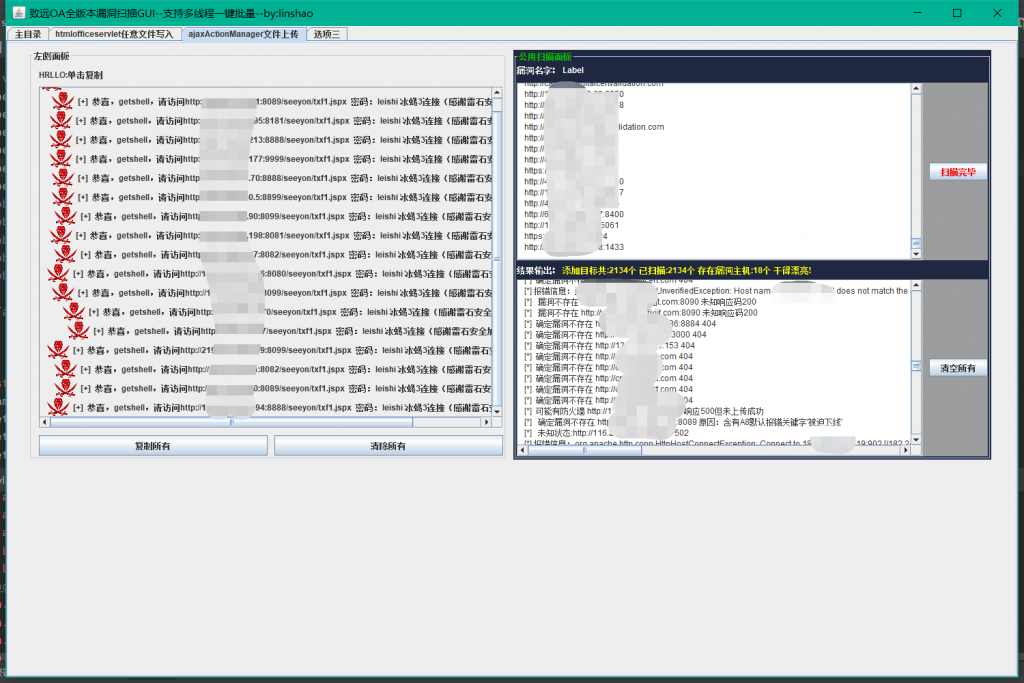Click the 清除所有 button
Screen dimensions: 1024x683
(388, 446)
